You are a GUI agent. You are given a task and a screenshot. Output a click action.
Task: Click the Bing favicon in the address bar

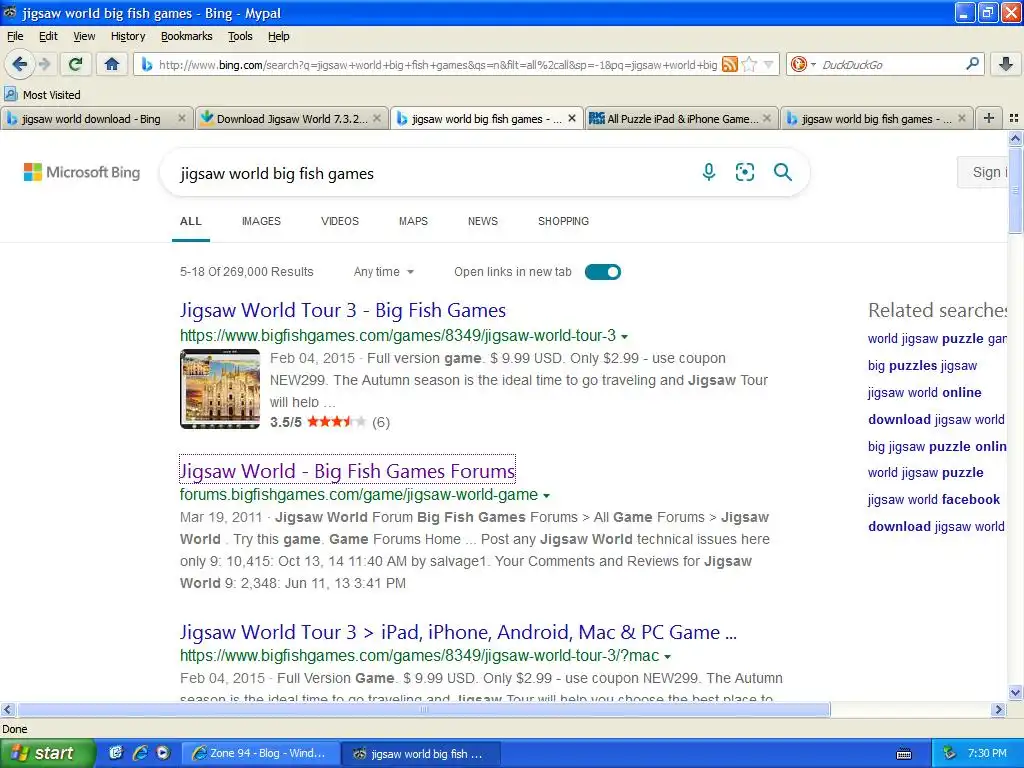coord(148,65)
